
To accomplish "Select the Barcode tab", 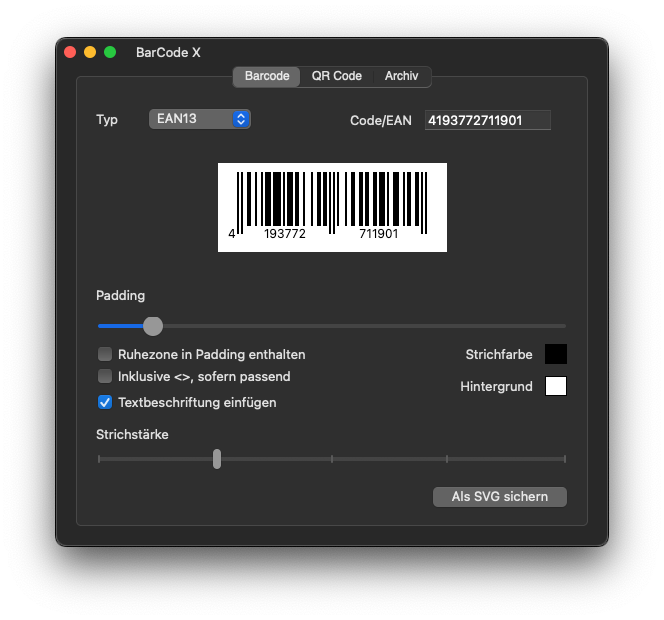I will click(267, 76).
